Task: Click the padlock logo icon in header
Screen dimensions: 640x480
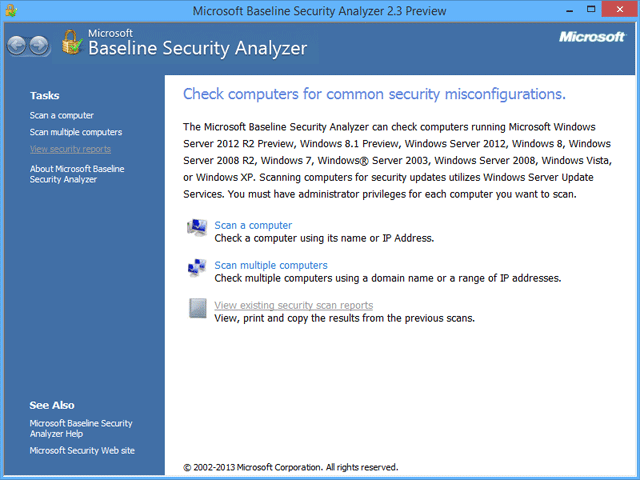Action: point(72,42)
